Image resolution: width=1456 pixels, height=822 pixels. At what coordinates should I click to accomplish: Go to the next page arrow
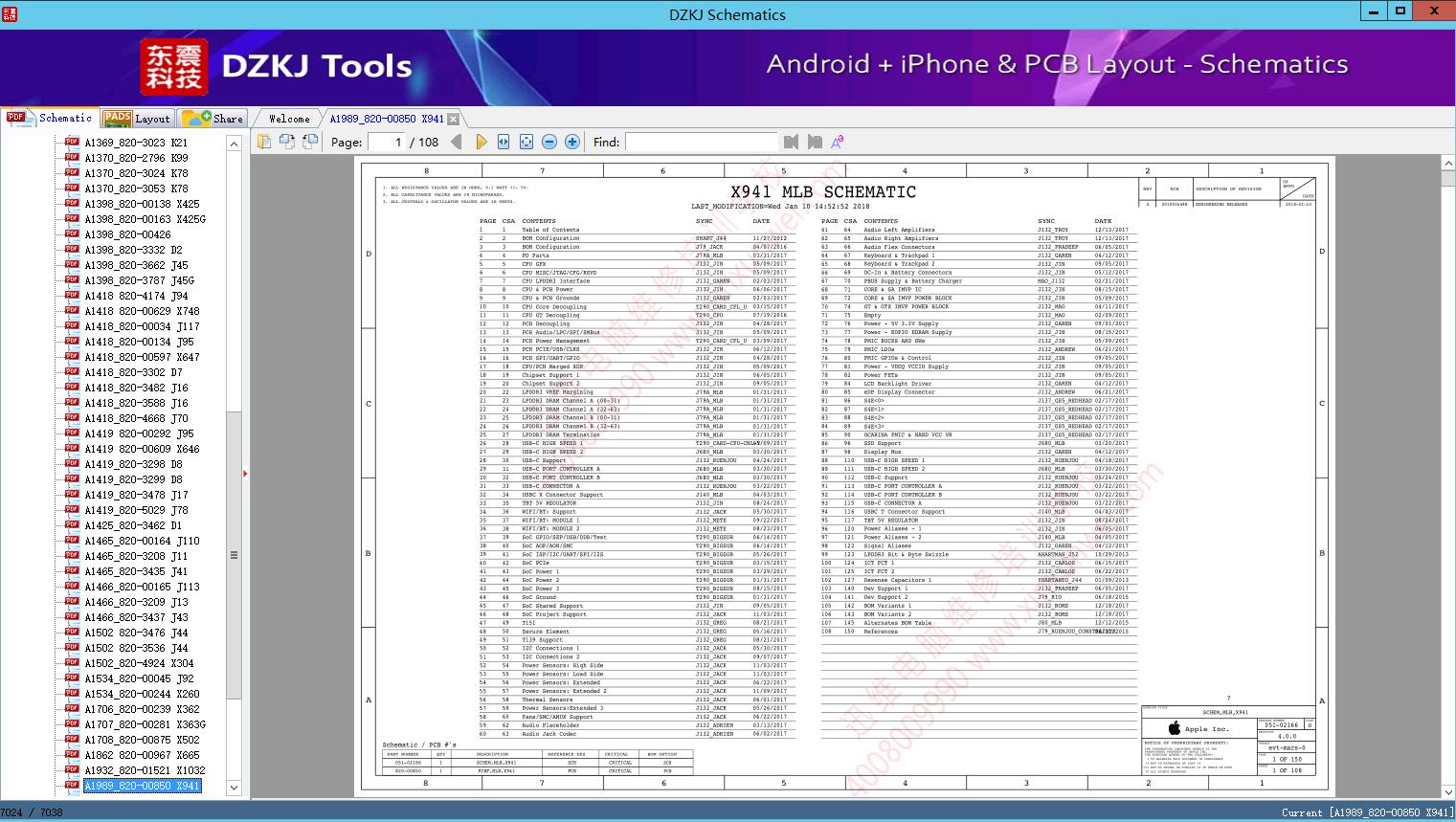[481, 142]
